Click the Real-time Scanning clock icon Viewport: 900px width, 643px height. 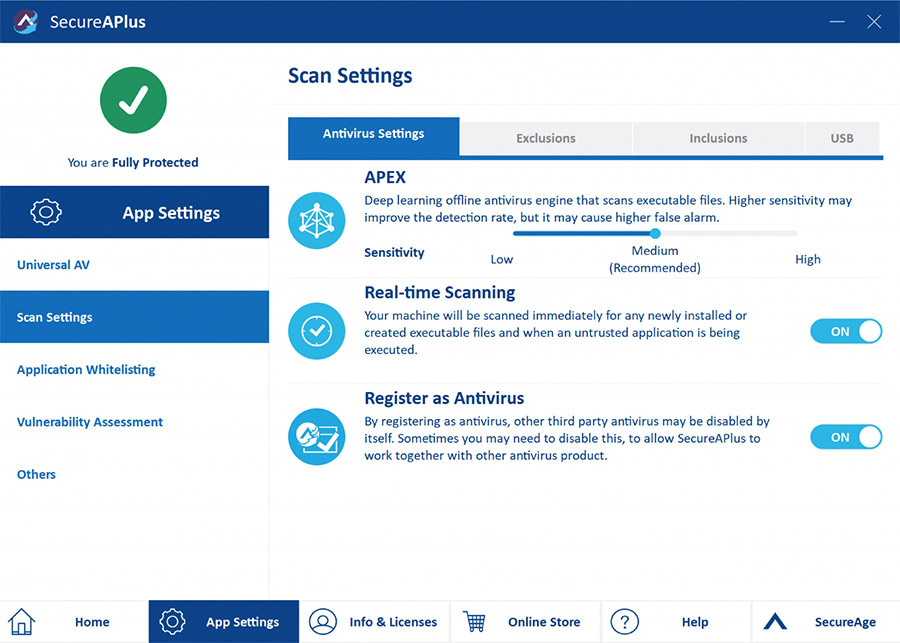coord(316,331)
